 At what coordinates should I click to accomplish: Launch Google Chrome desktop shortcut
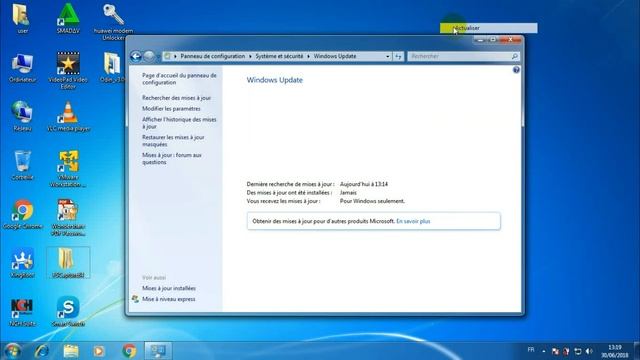coord(22,214)
